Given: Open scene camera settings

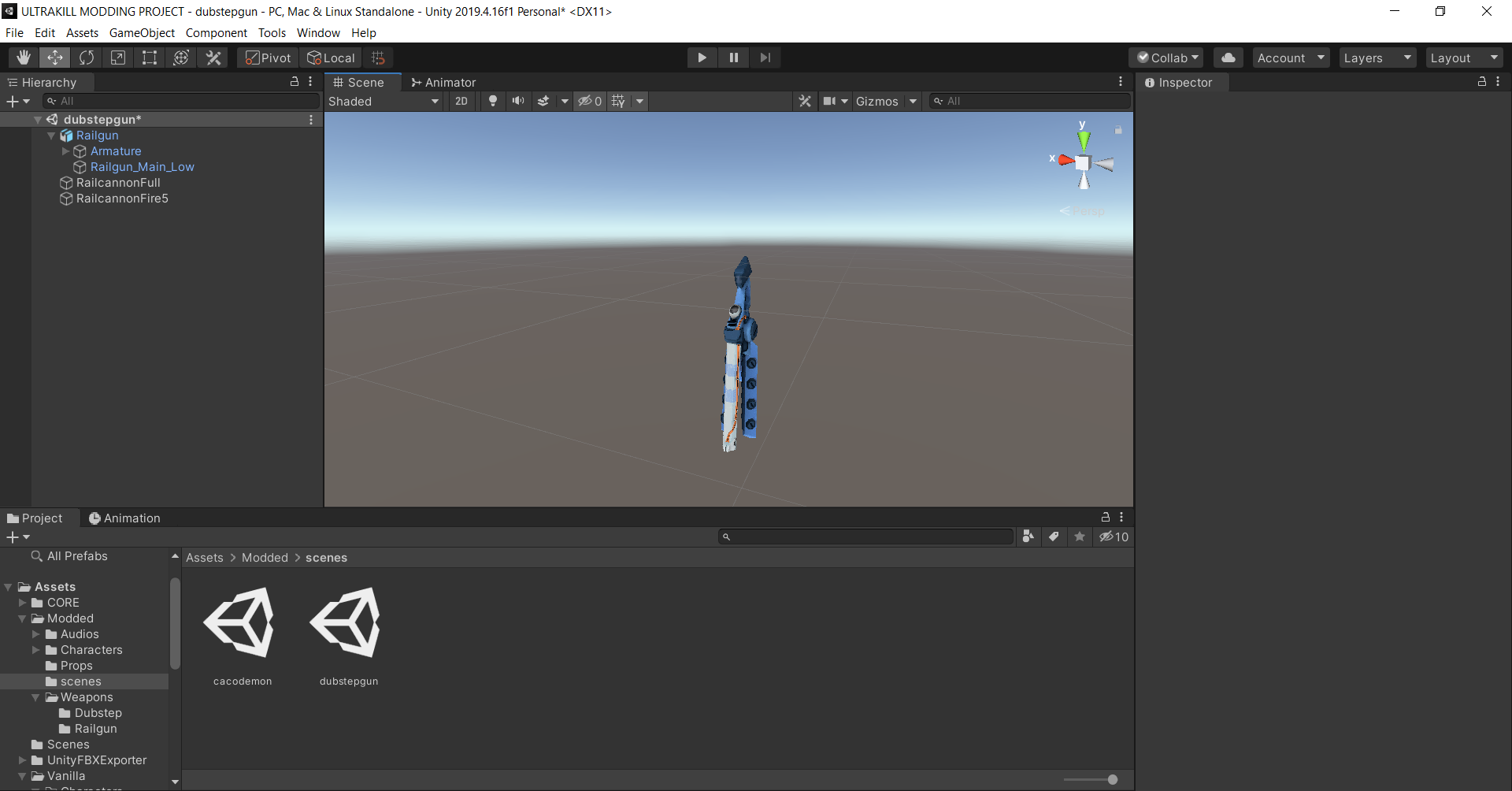Looking at the screenshot, I should [835, 101].
